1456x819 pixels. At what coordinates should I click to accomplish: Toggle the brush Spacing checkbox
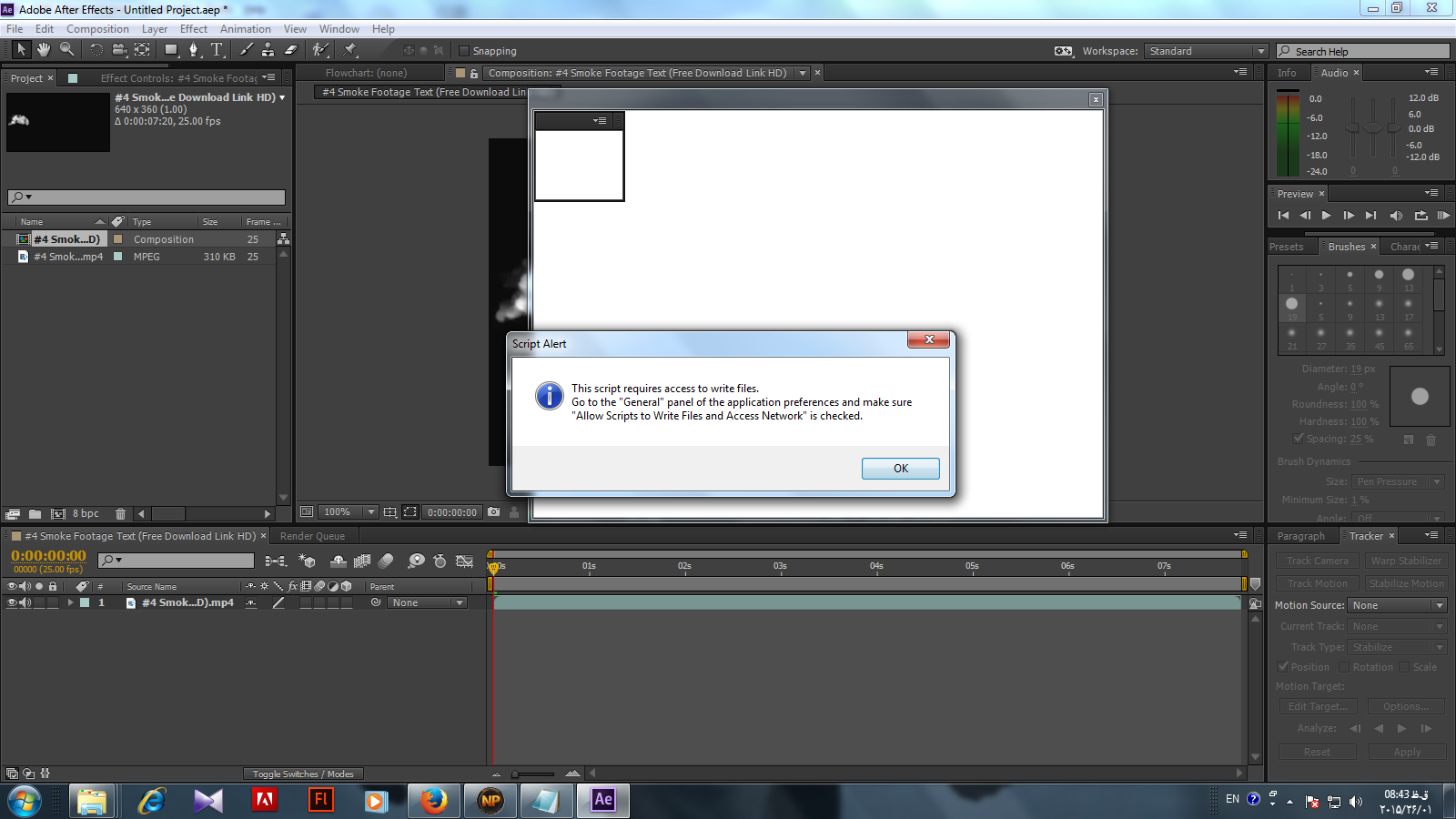[x=1299, y=439]
